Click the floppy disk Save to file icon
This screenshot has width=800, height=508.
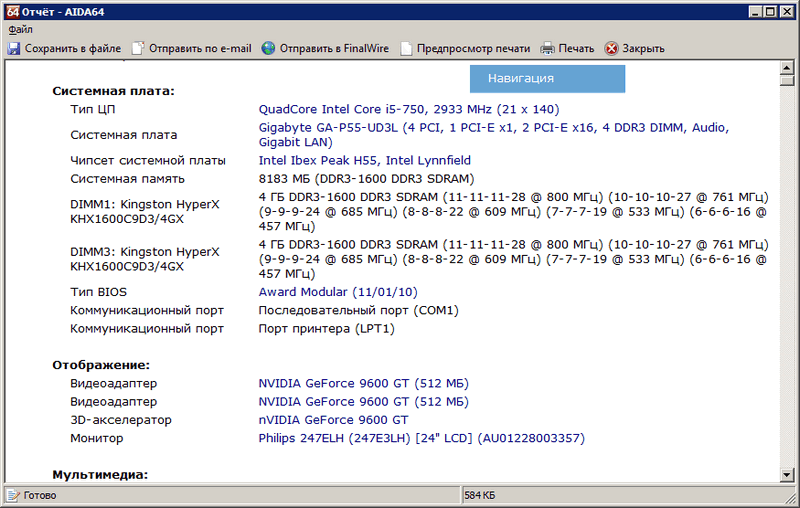[14, 48]
